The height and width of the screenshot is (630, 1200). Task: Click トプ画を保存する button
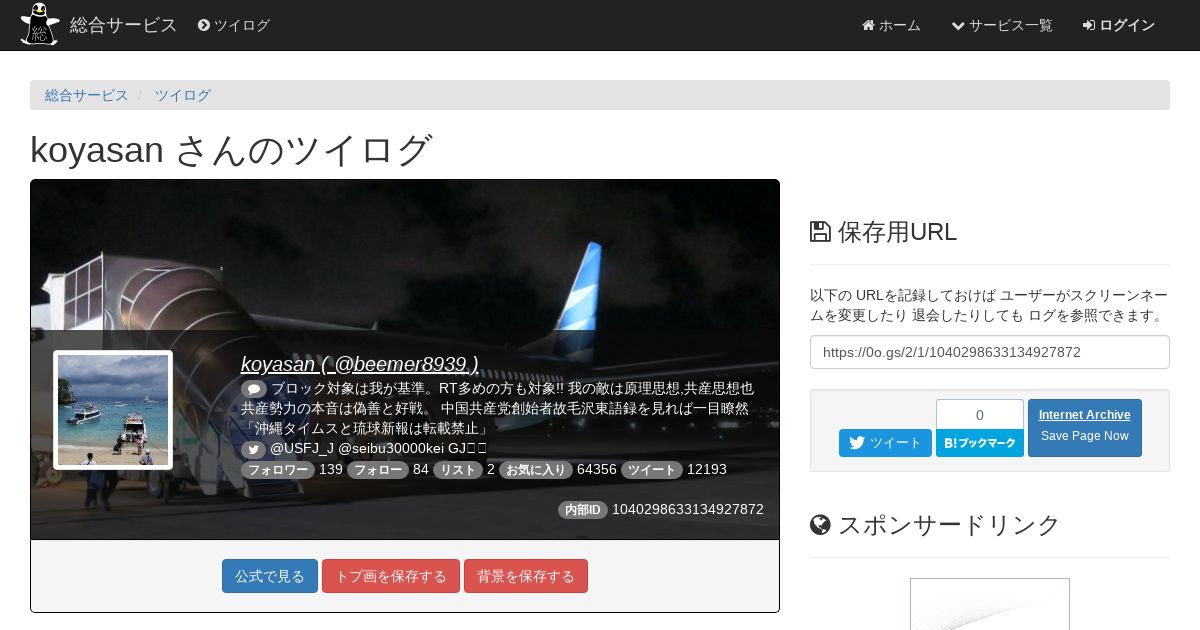click(x=391, y=576)
